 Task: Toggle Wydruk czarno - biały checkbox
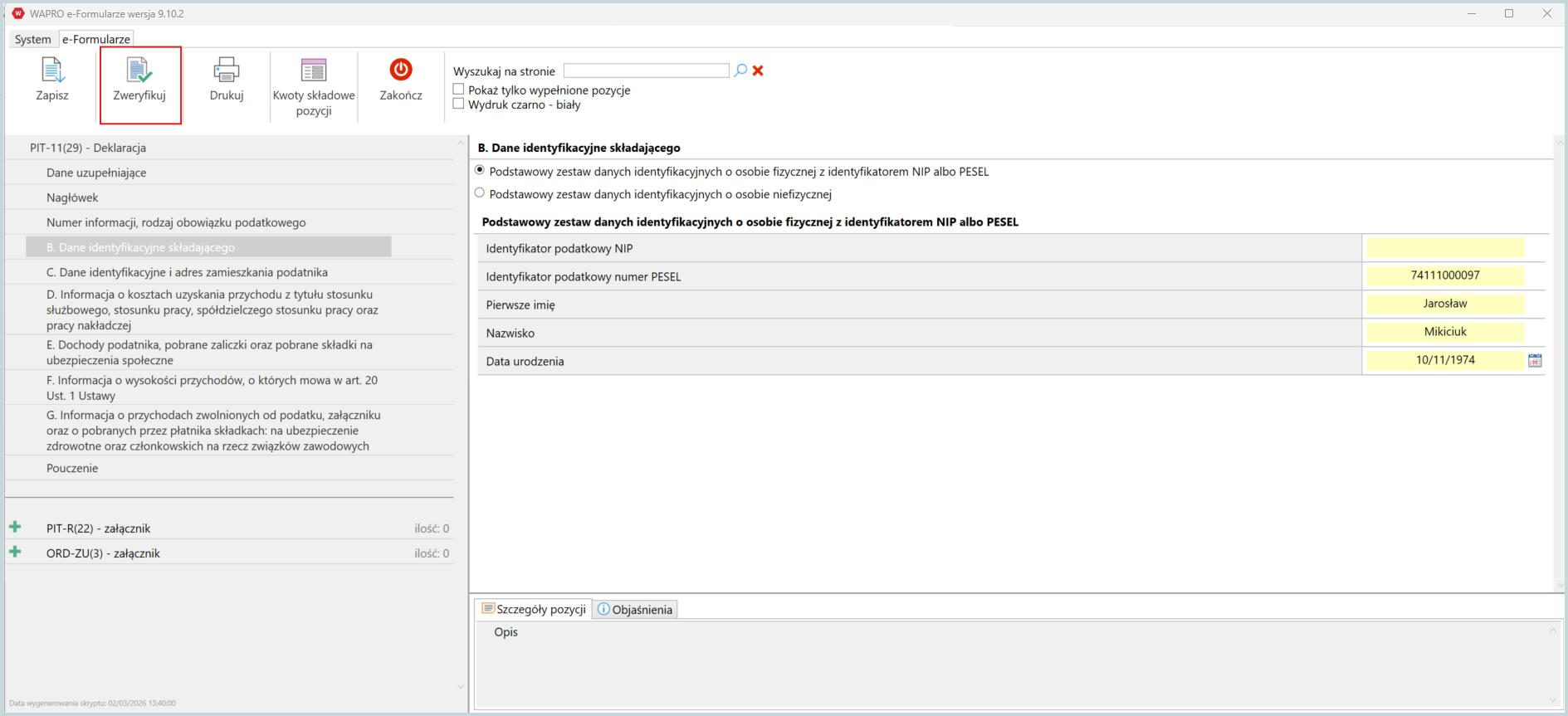tap(458, 105)
